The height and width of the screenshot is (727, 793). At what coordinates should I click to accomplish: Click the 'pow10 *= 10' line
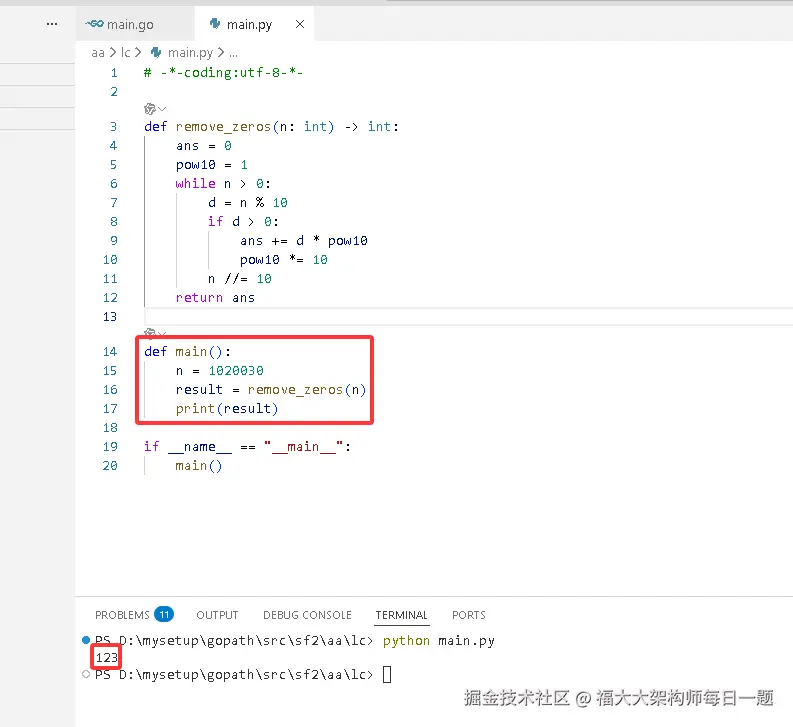pos(284,260)
